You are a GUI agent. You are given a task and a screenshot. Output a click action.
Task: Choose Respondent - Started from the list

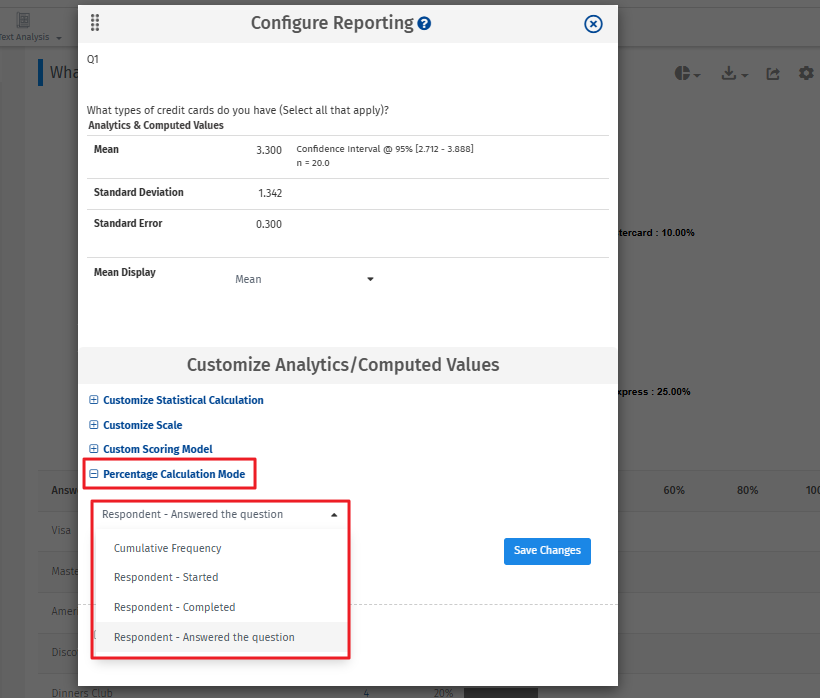point(165,577)
